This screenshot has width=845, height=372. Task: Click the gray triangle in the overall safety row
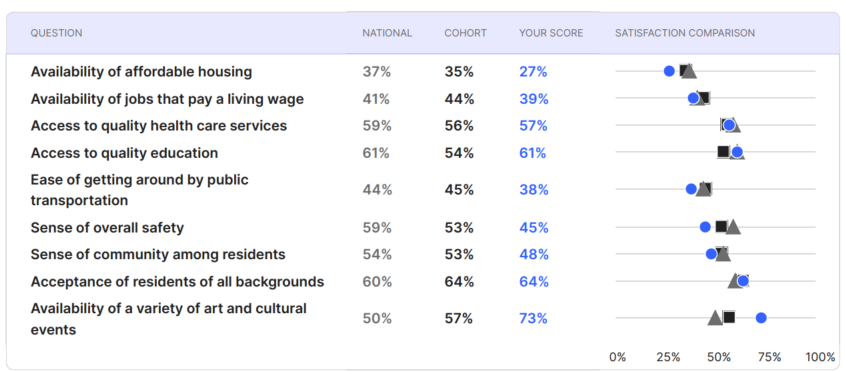(x=733, y=227)
